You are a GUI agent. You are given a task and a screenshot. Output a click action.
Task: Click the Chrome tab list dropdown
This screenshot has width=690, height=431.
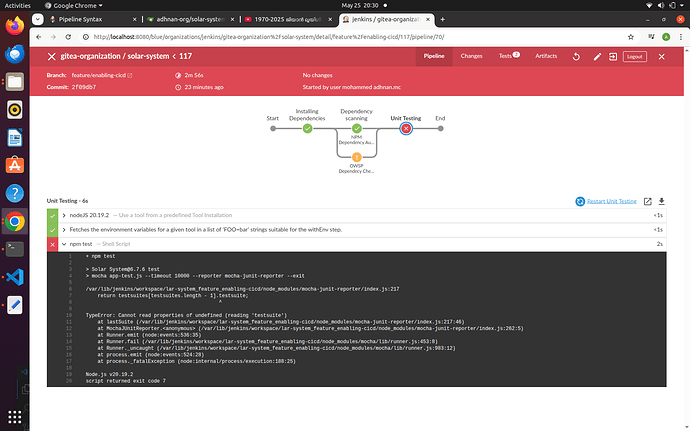(38, 19)
